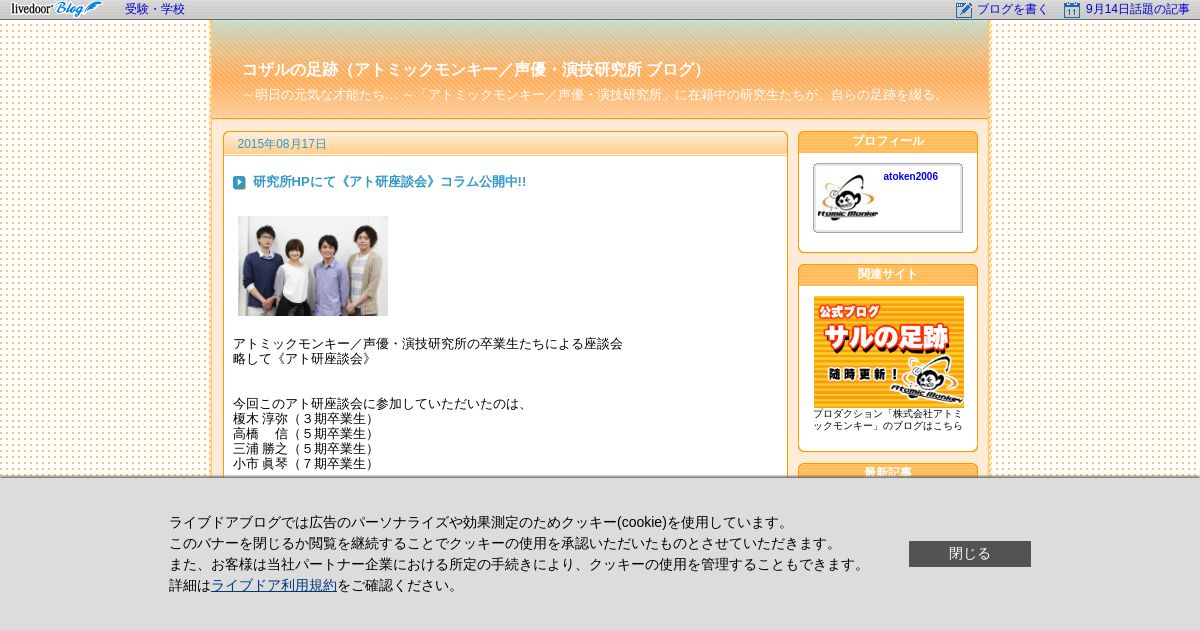Click the line 略して《アト研座談会》

click(x=302, y=359)
